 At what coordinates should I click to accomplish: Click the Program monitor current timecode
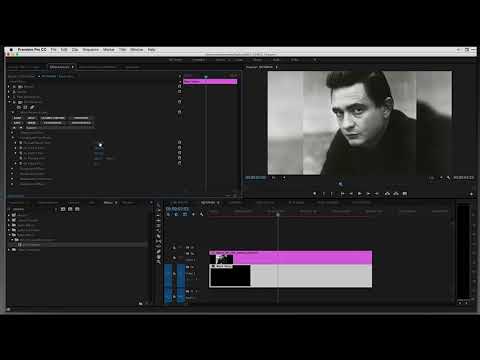click(255, 178)
